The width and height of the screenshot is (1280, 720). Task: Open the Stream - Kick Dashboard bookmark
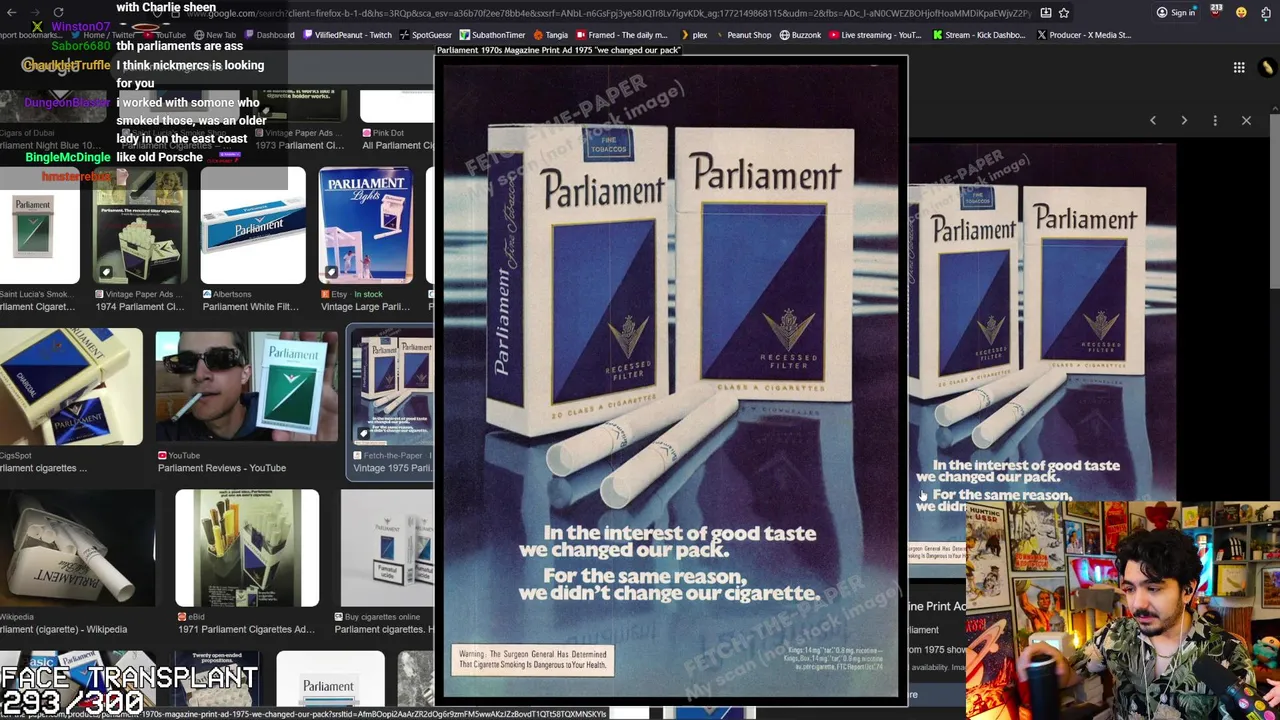coord(979,35)
